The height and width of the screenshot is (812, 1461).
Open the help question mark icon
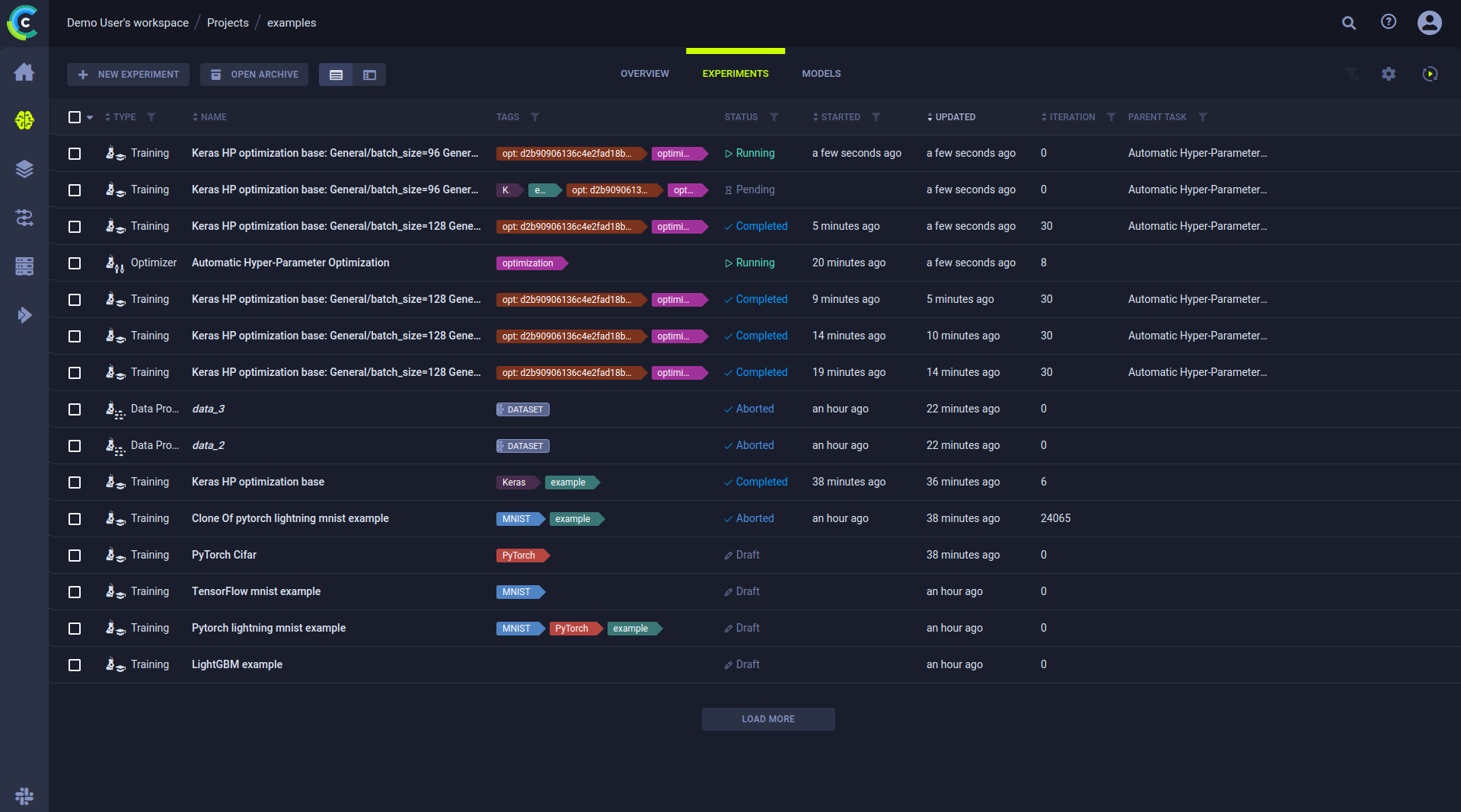pos(1388,22)
